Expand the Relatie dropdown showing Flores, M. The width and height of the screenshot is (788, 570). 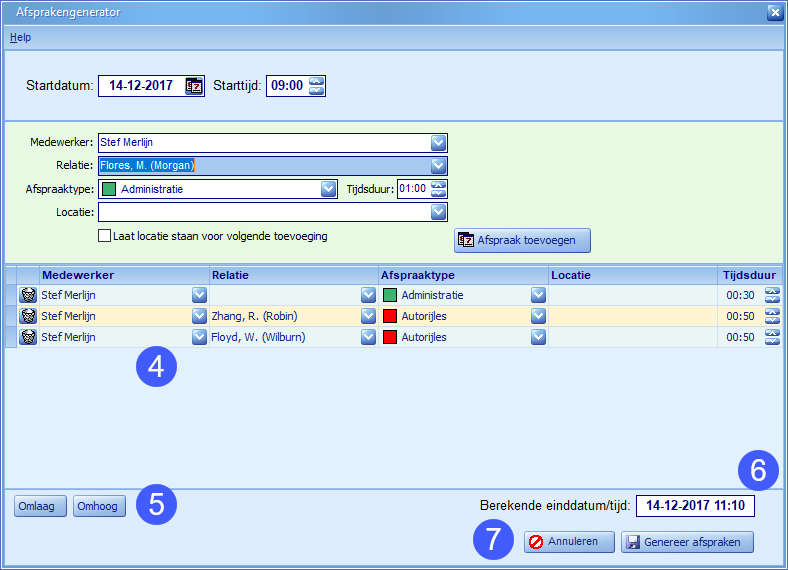[438, 166]
